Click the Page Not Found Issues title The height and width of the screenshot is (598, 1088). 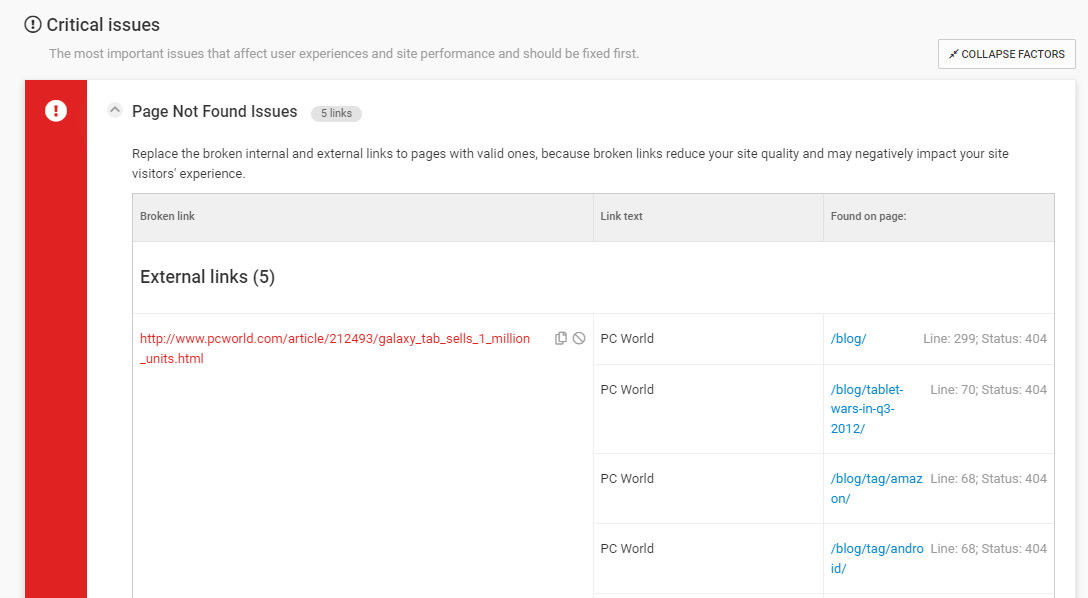click(x=214, y=112)
